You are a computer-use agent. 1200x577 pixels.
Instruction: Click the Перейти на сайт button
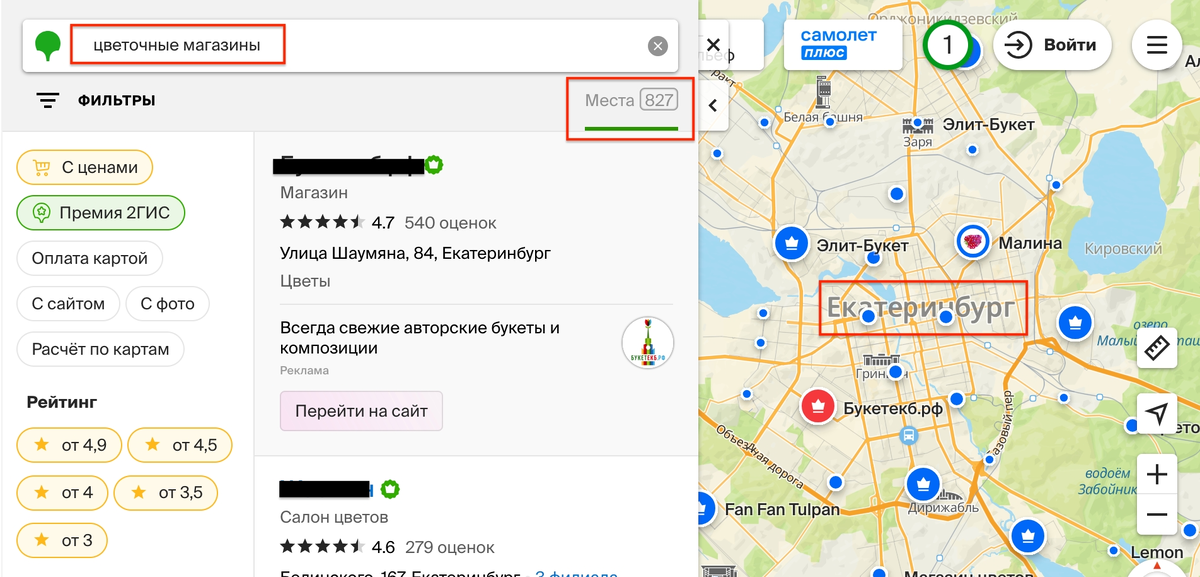click(x=361, y=411)
